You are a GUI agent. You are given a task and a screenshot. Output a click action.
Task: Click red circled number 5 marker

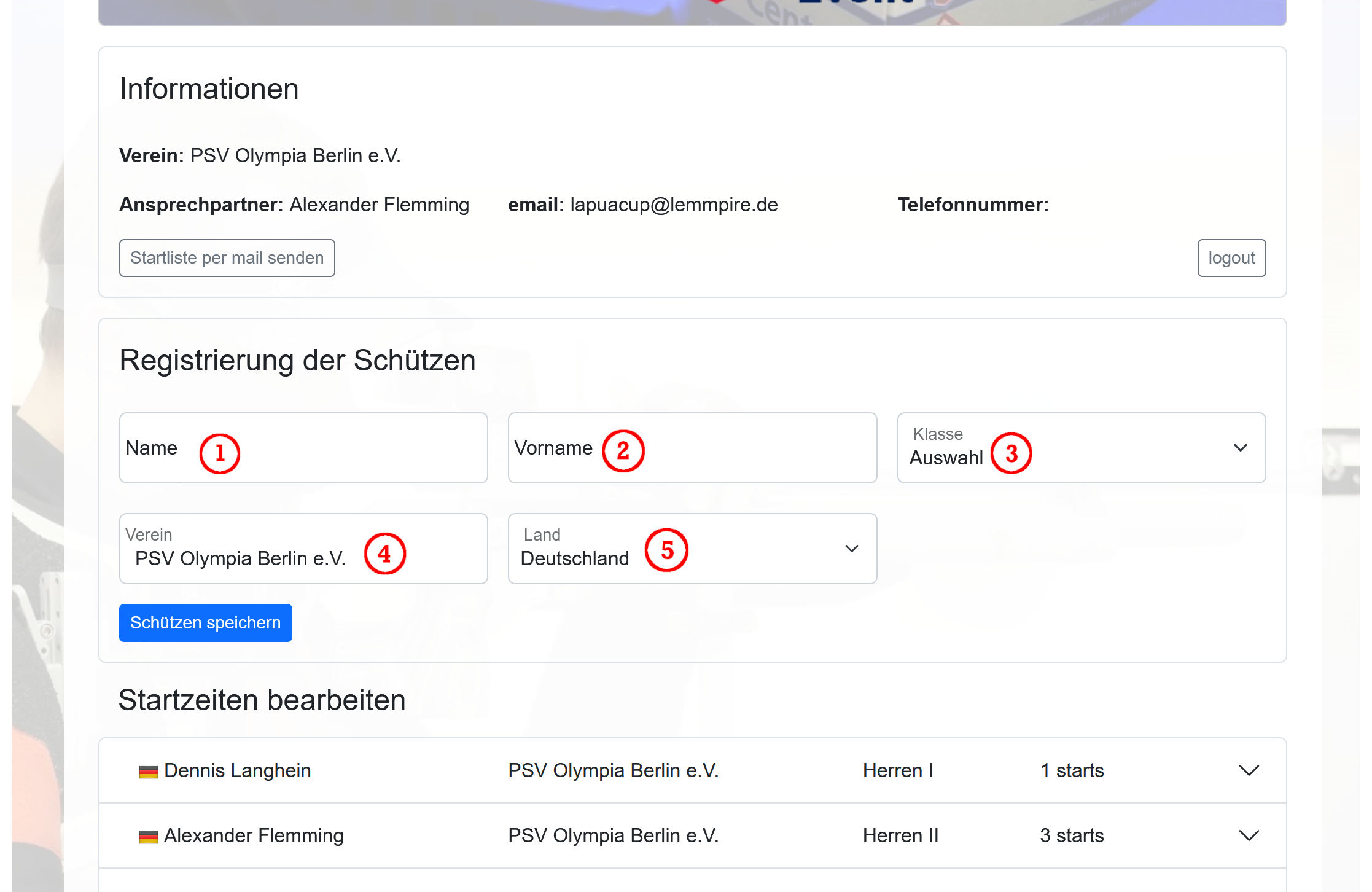click(666, 550)
